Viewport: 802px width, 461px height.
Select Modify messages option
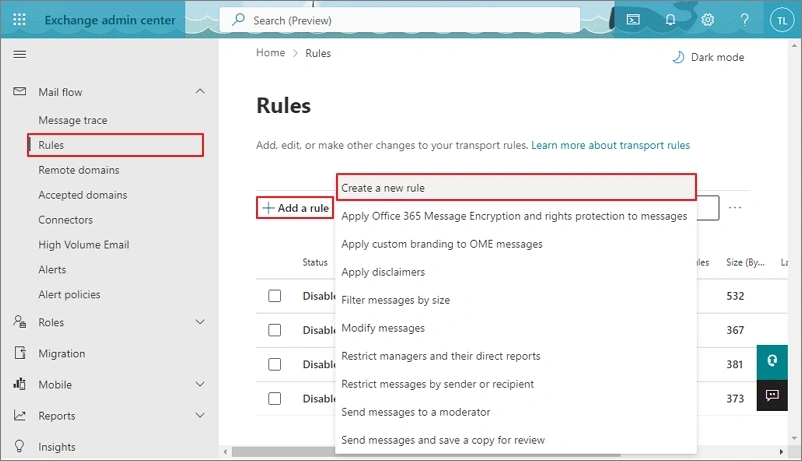pos(516,328)
